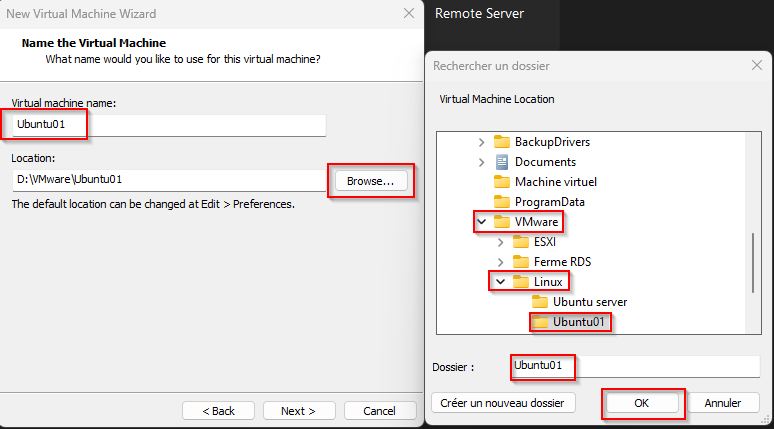Click the Virtual machine name field
This screenshot has width=774, height=429.
tap(169, 124)
